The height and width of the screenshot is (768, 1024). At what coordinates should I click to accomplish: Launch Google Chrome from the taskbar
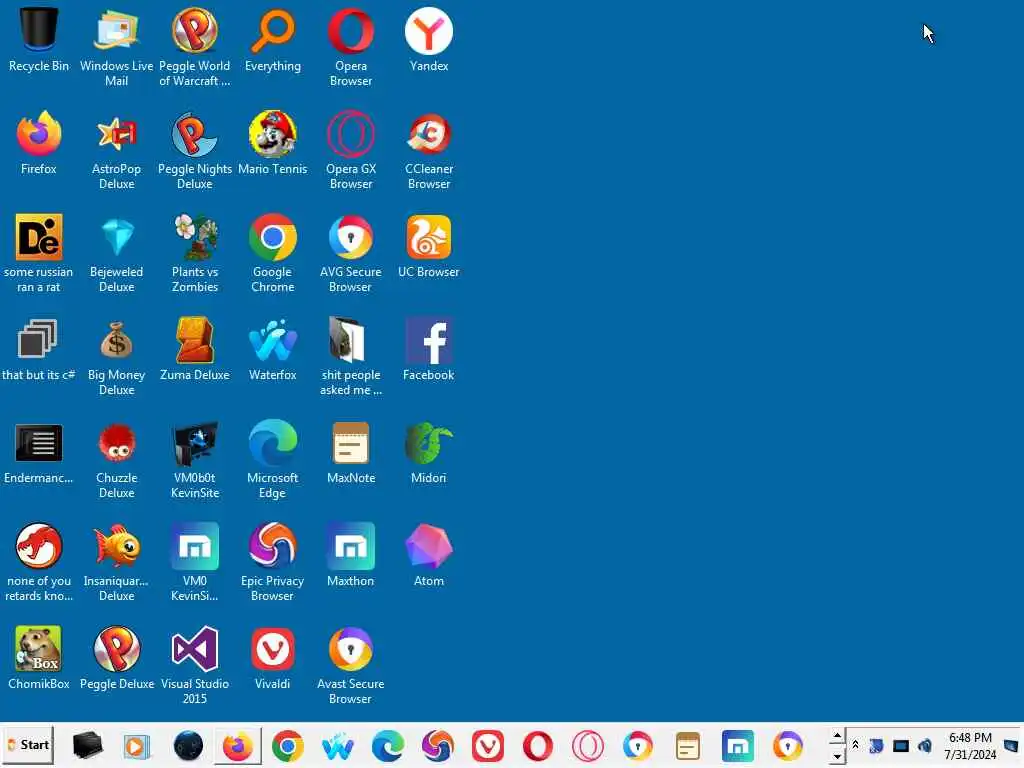tap(288, 746)
